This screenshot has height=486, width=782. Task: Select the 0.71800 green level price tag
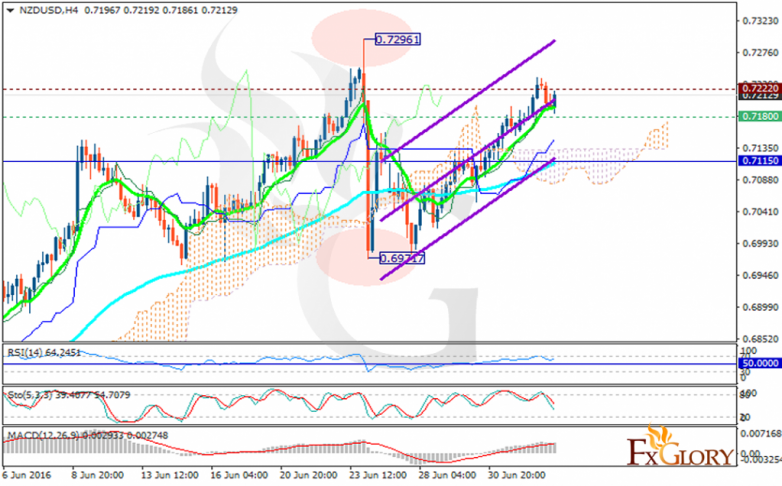[760, 116]
